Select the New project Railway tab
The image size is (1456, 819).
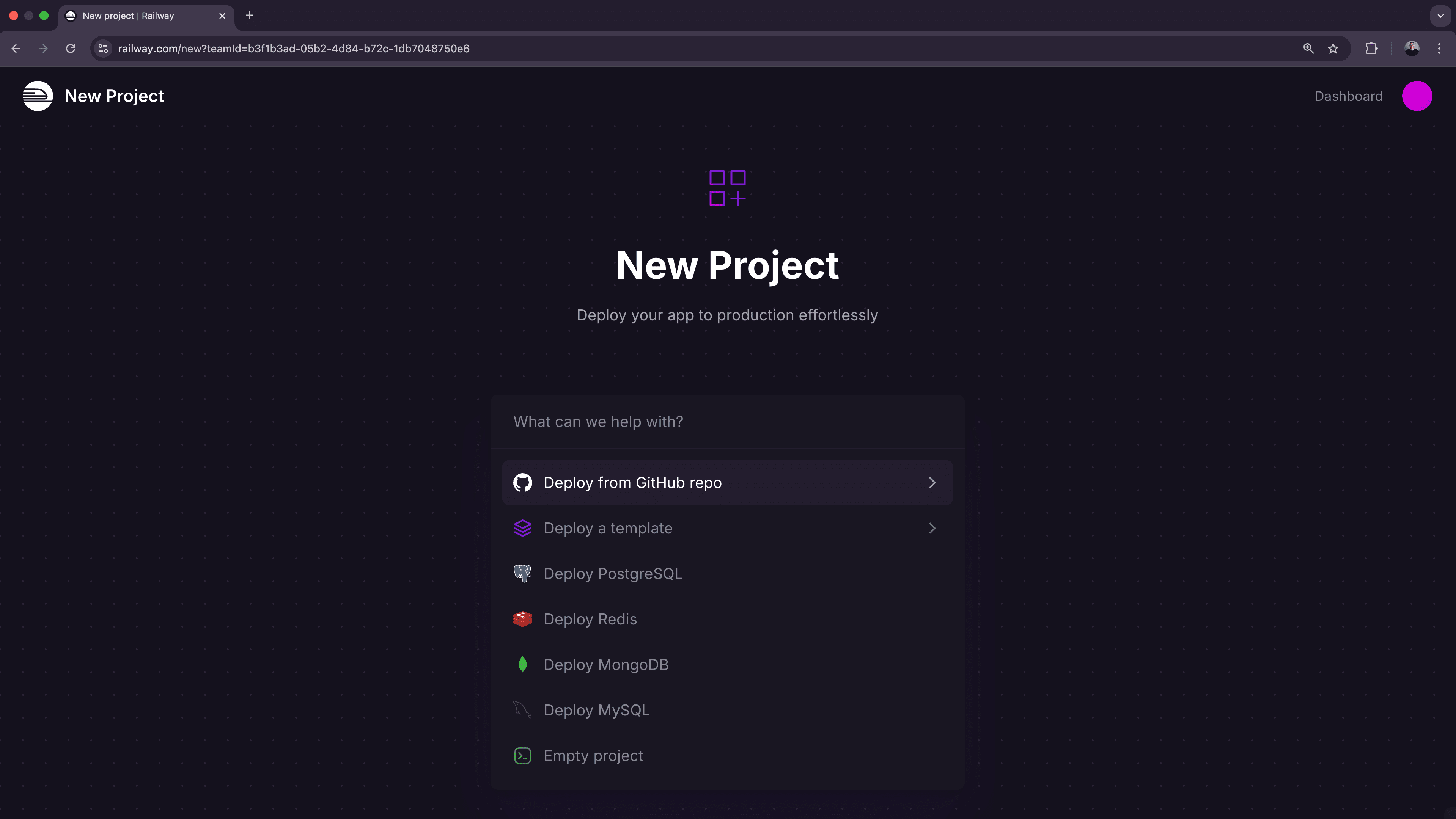128,16
